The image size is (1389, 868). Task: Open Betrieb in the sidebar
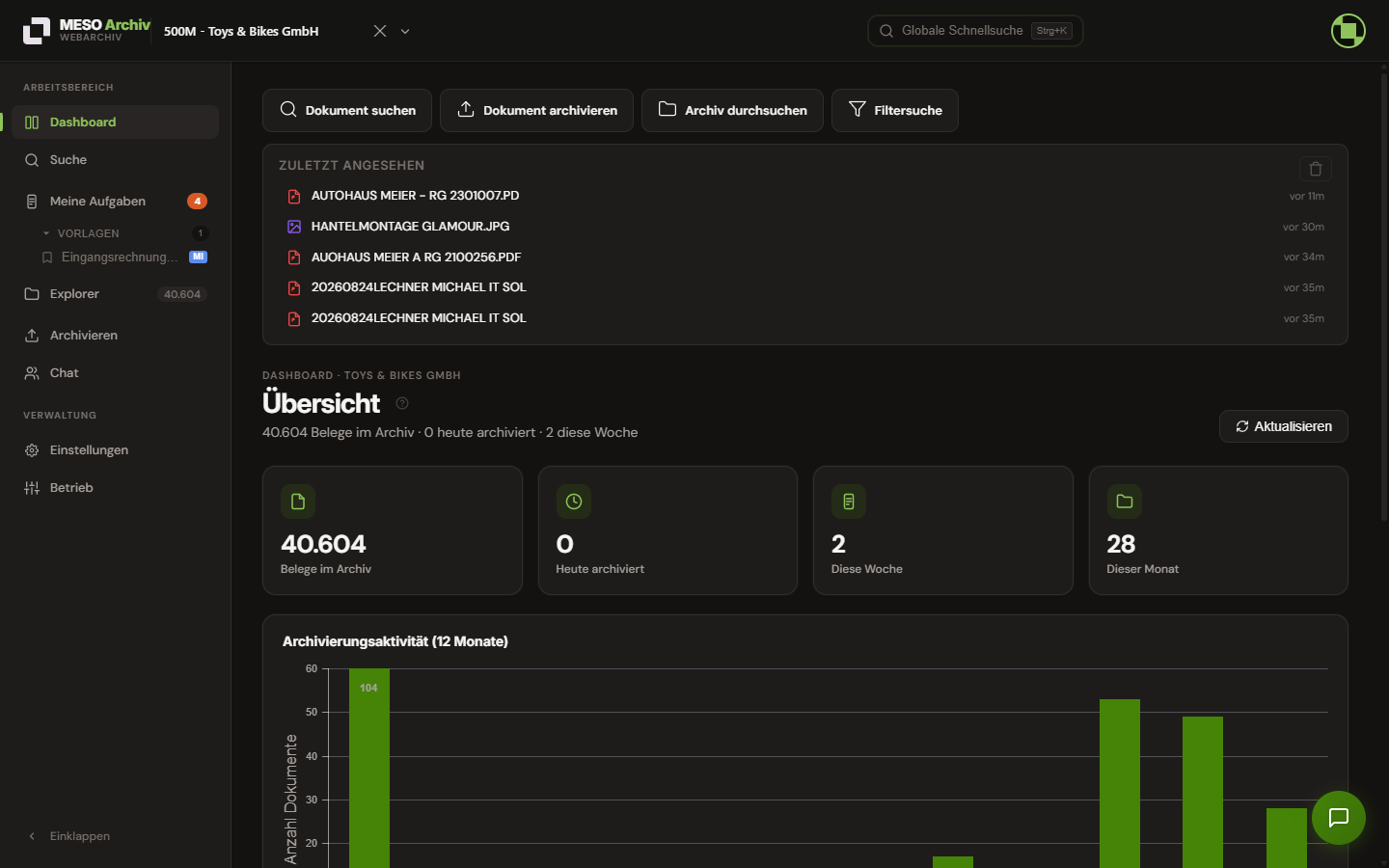(x=116, y=488)
